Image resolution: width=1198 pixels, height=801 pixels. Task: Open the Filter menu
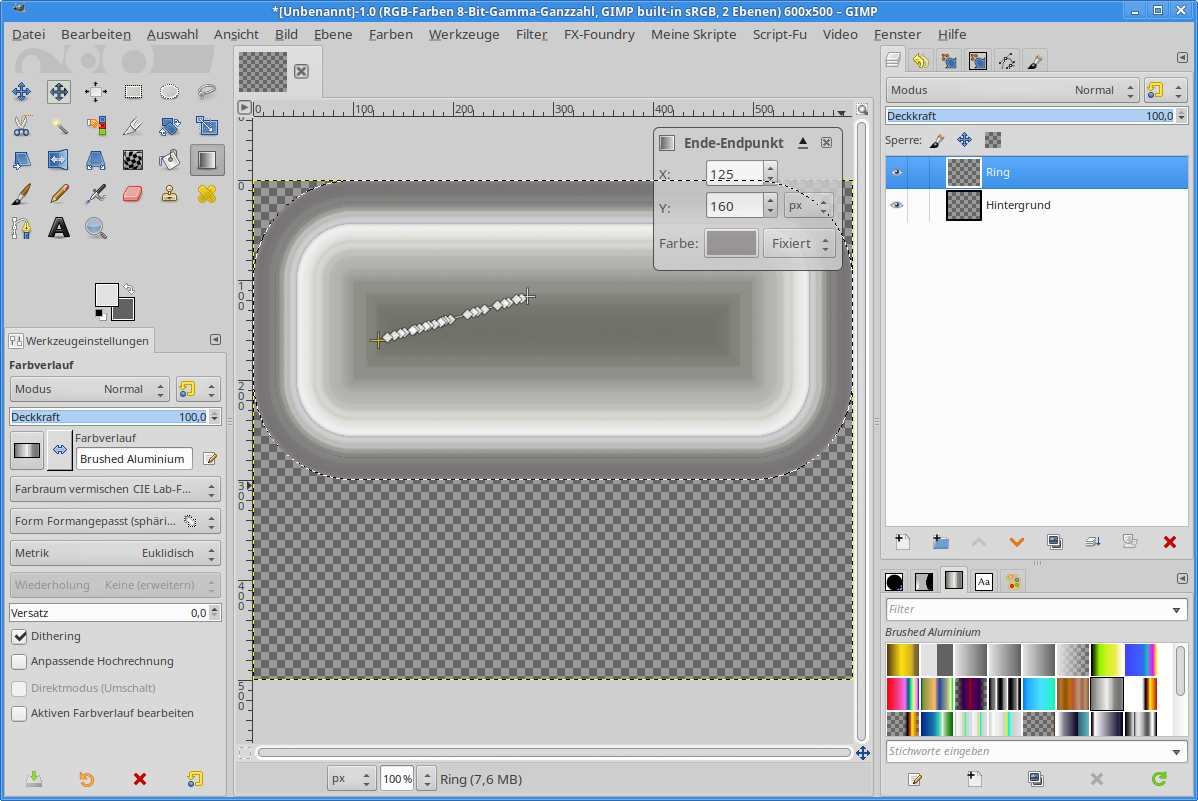(531, 34)
